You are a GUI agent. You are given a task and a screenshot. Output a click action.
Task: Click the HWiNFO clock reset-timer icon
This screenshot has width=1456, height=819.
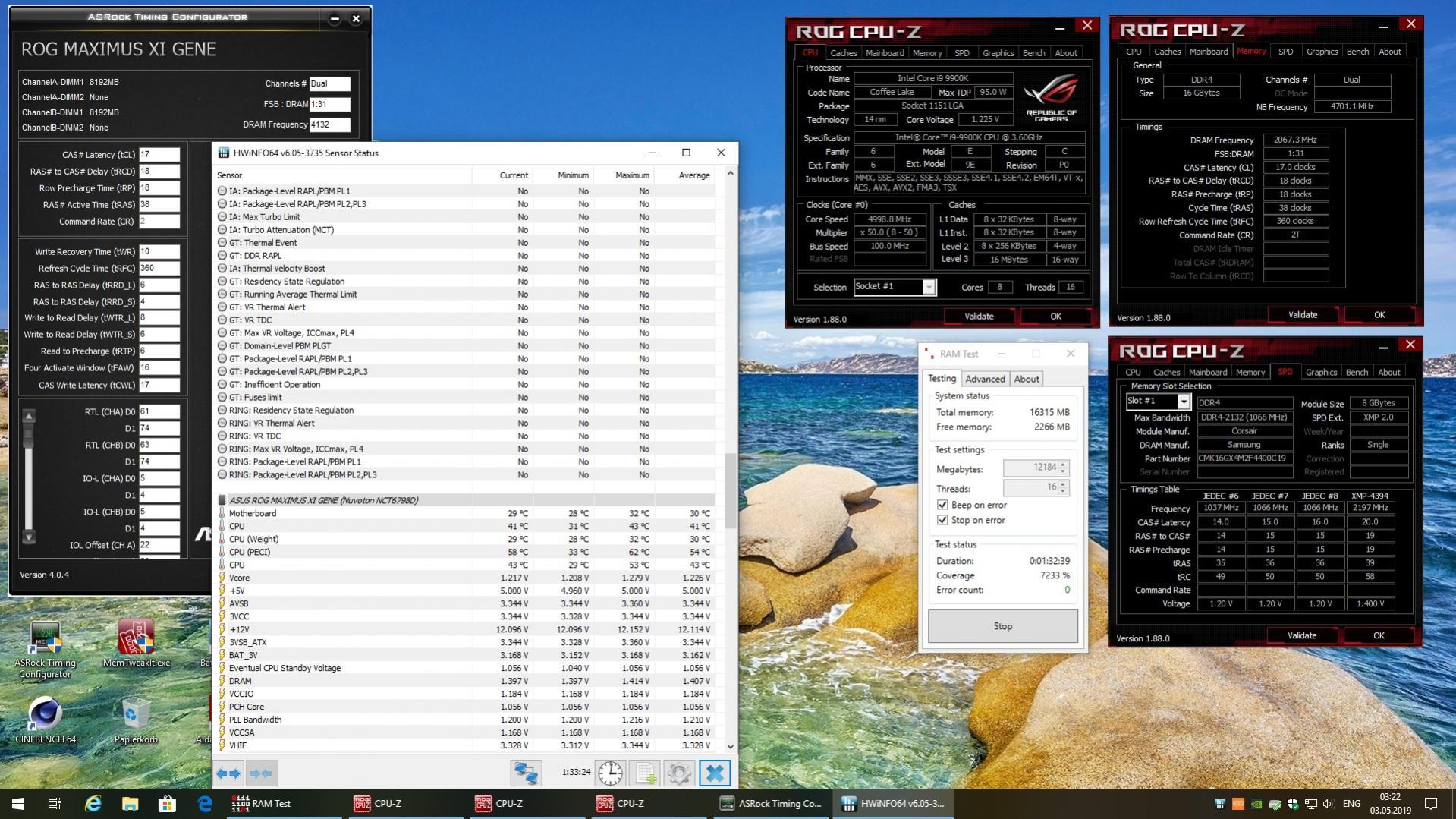[x=610, y=773]
